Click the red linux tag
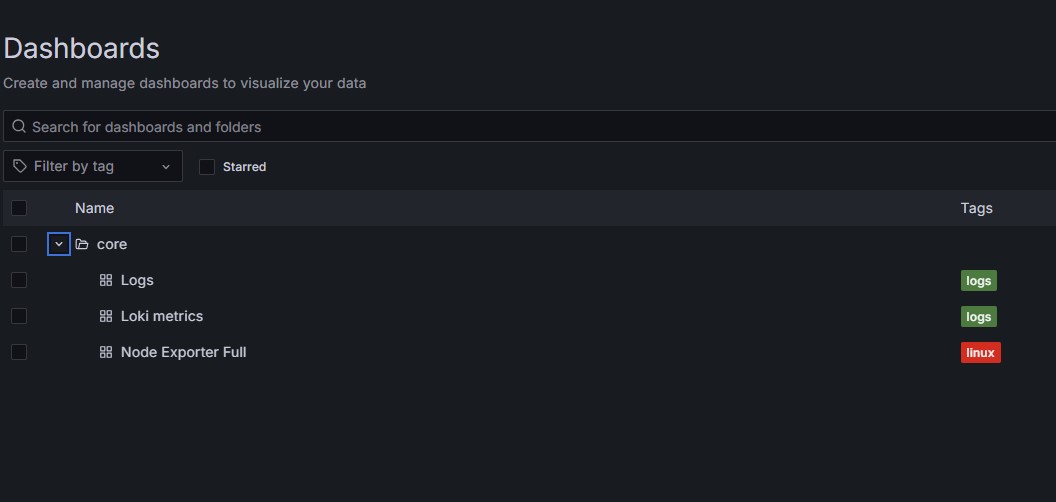Image resolution: width=1056 pixels, height=502 pixels. coord(981,352)
